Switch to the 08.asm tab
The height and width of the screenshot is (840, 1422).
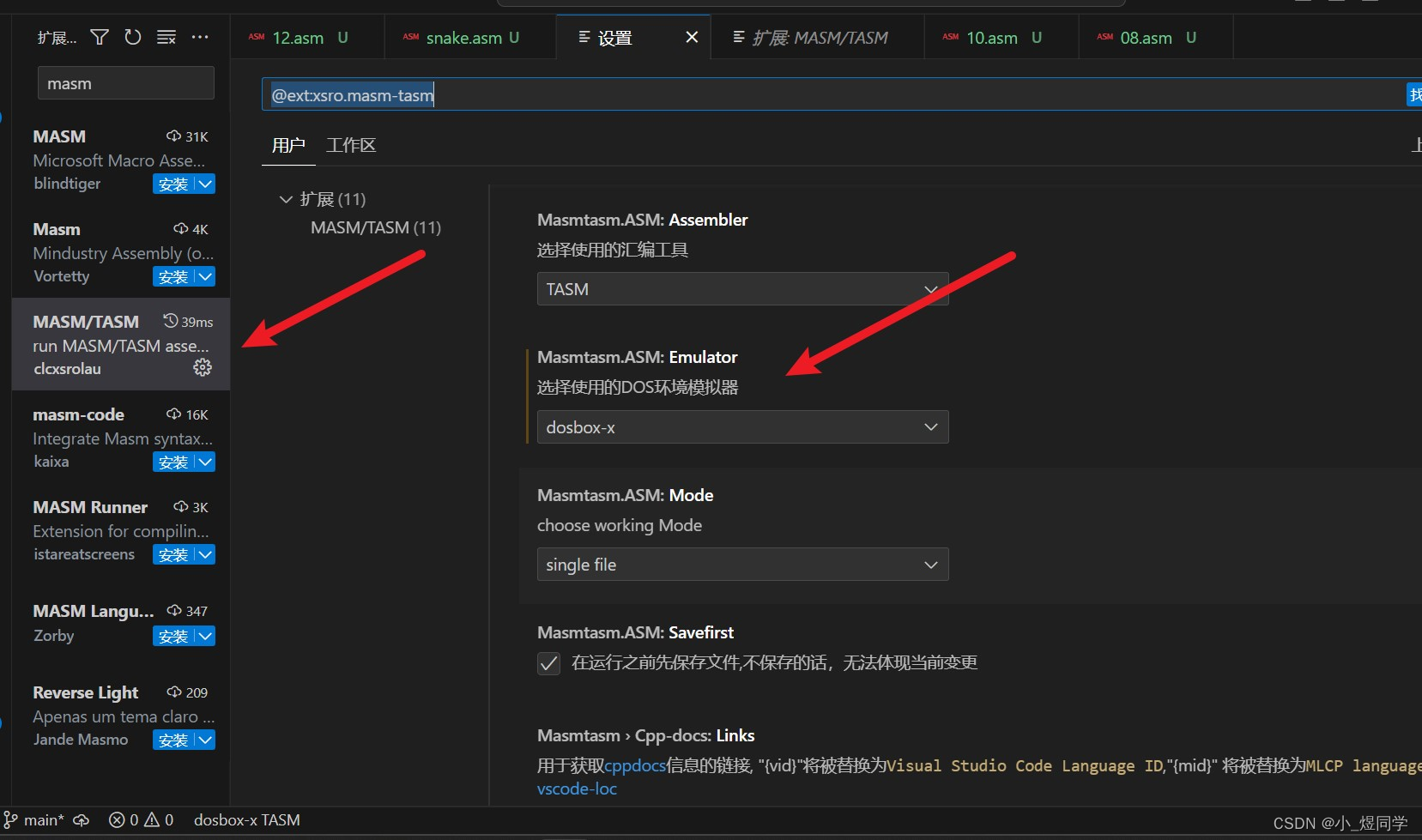click(1156, 38)
